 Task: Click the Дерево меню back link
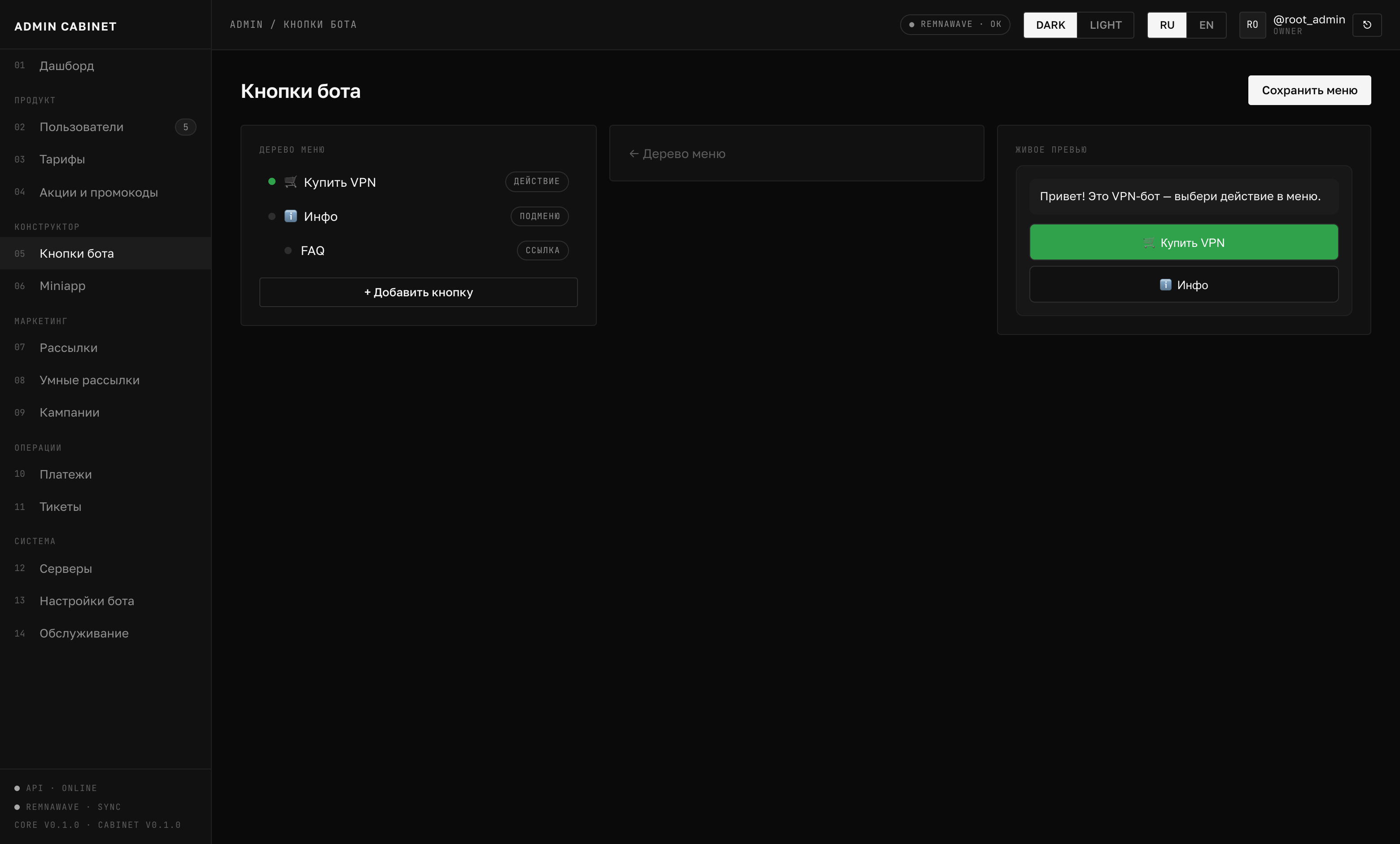[x=677, y=154]
